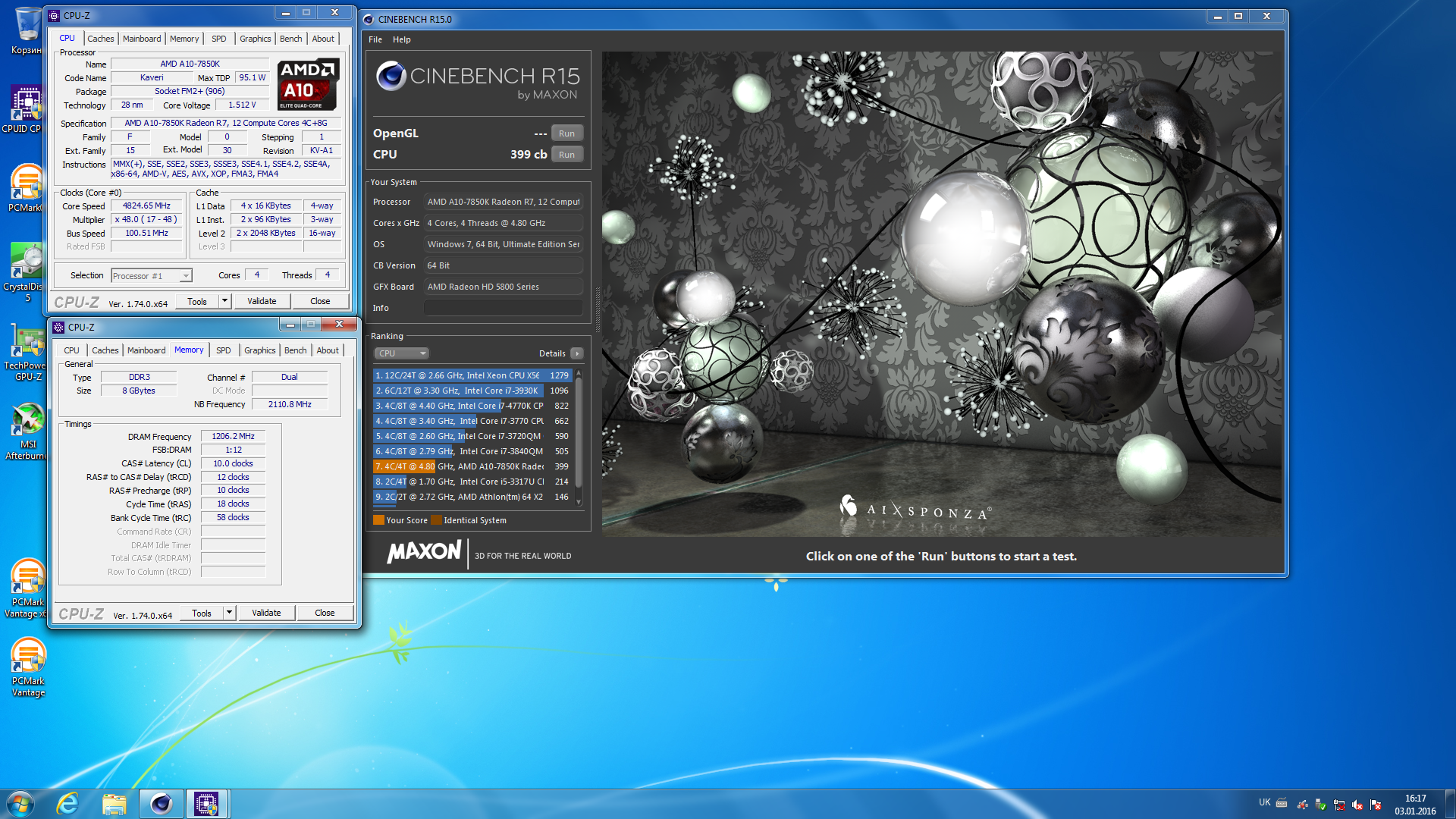This screenshot has width=1456, height=819.
Task: Switch to the CPU-Z taskbar icon
Action: point(206,804)
